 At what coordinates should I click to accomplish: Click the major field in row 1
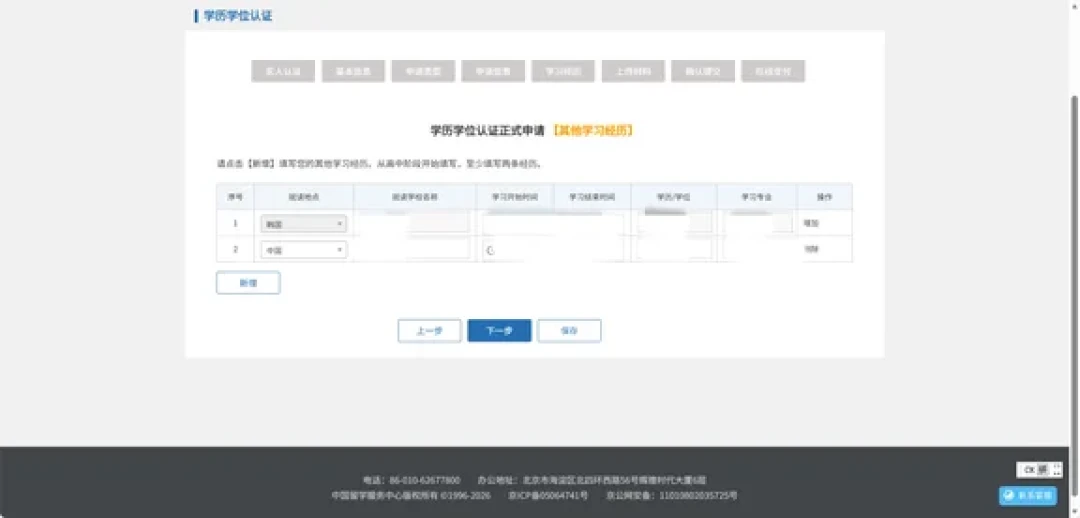[757, 223]
